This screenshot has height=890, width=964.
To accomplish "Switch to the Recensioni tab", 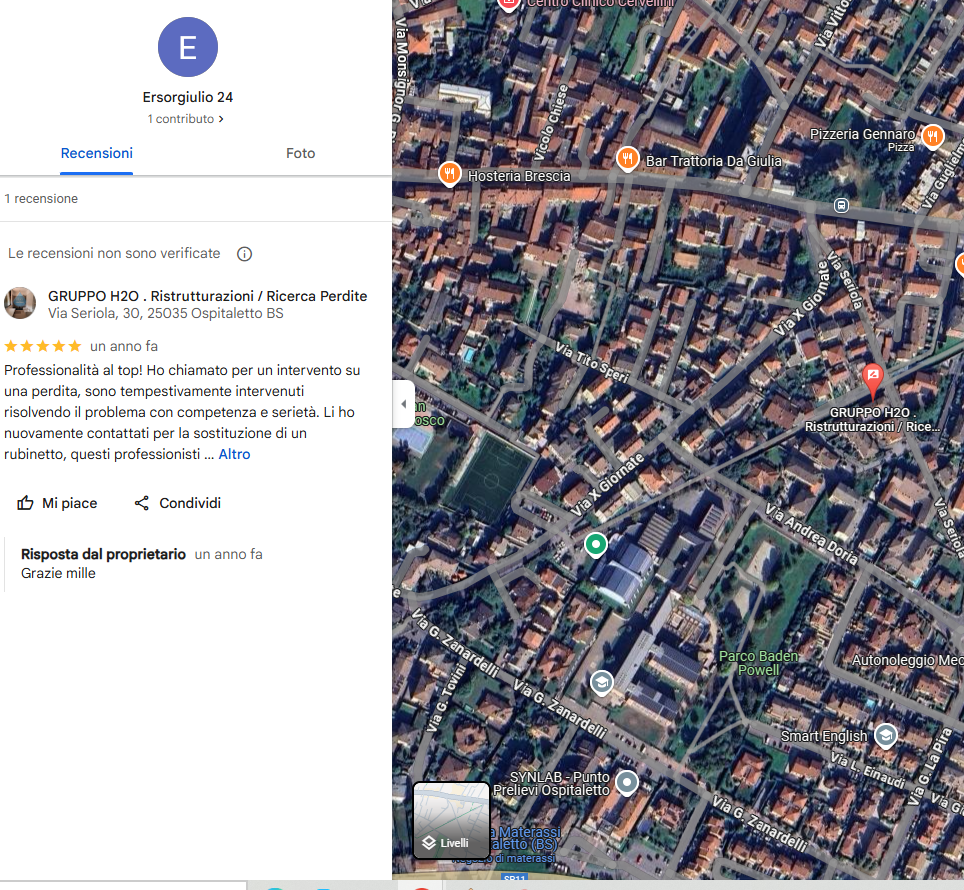I will [97, 153].
